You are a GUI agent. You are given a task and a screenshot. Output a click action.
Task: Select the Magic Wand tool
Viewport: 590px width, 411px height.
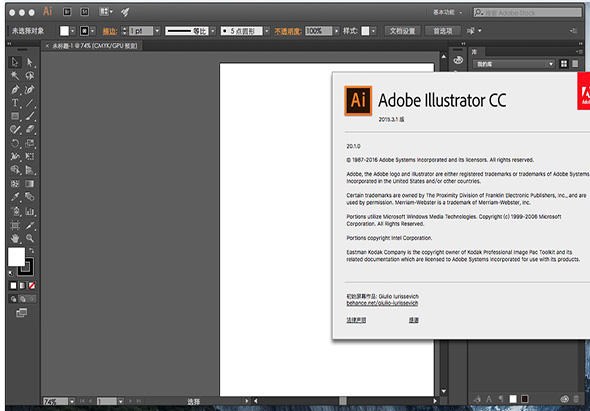pos(15,76)
